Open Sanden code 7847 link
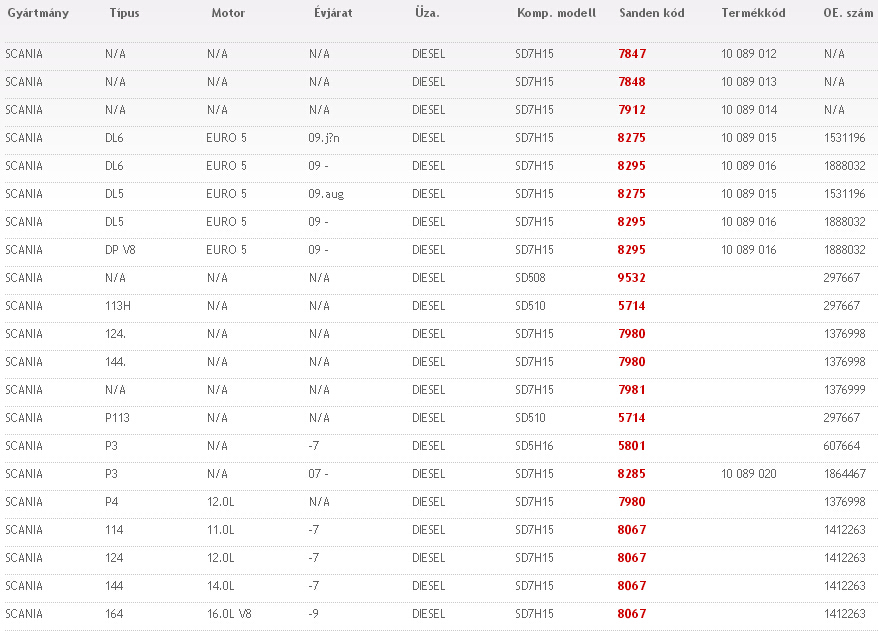 tap(632, 54)
